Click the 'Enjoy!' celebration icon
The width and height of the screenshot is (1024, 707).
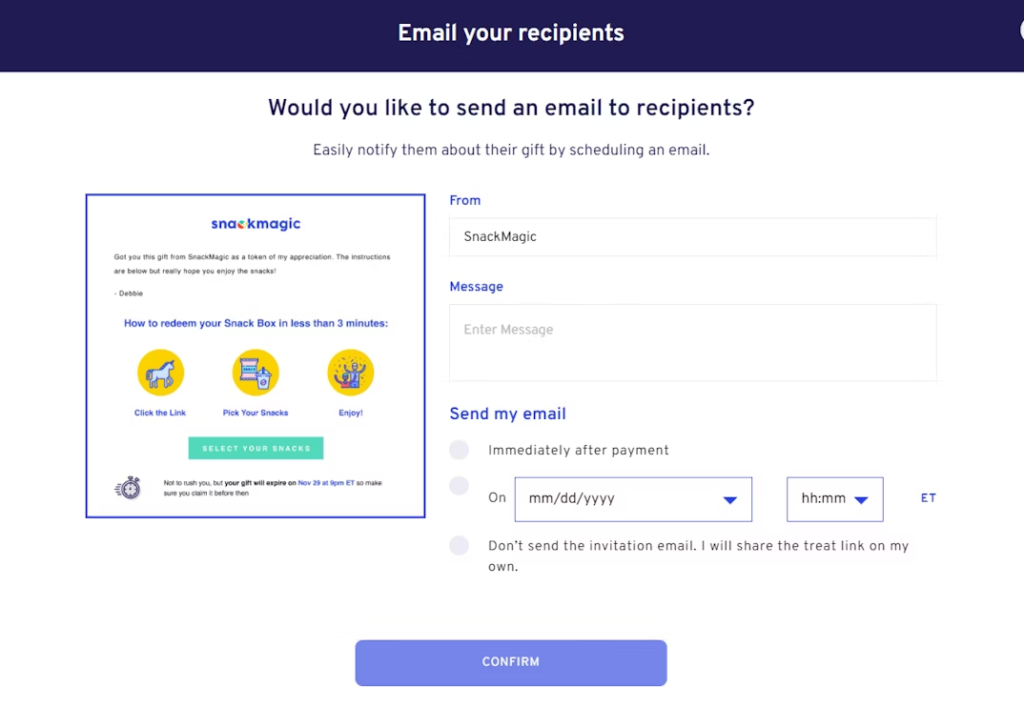[x=350, y=370]
